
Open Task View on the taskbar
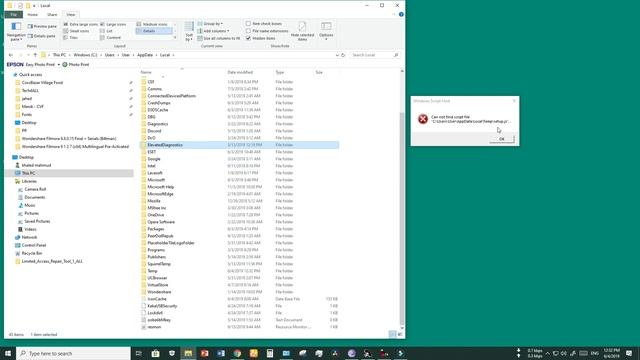(139, 353)
